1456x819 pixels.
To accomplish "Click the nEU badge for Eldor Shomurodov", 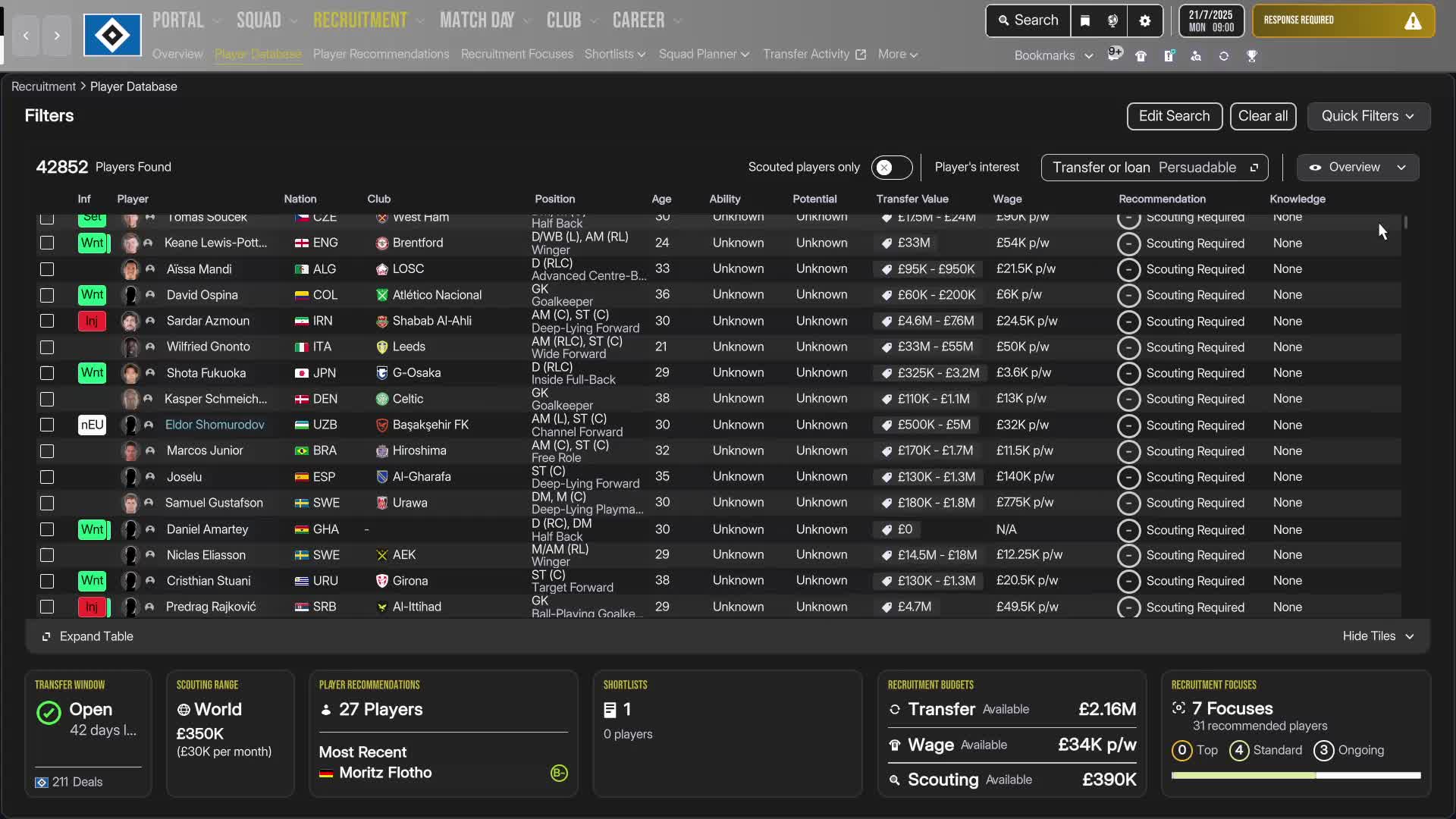I will point(92,425).
